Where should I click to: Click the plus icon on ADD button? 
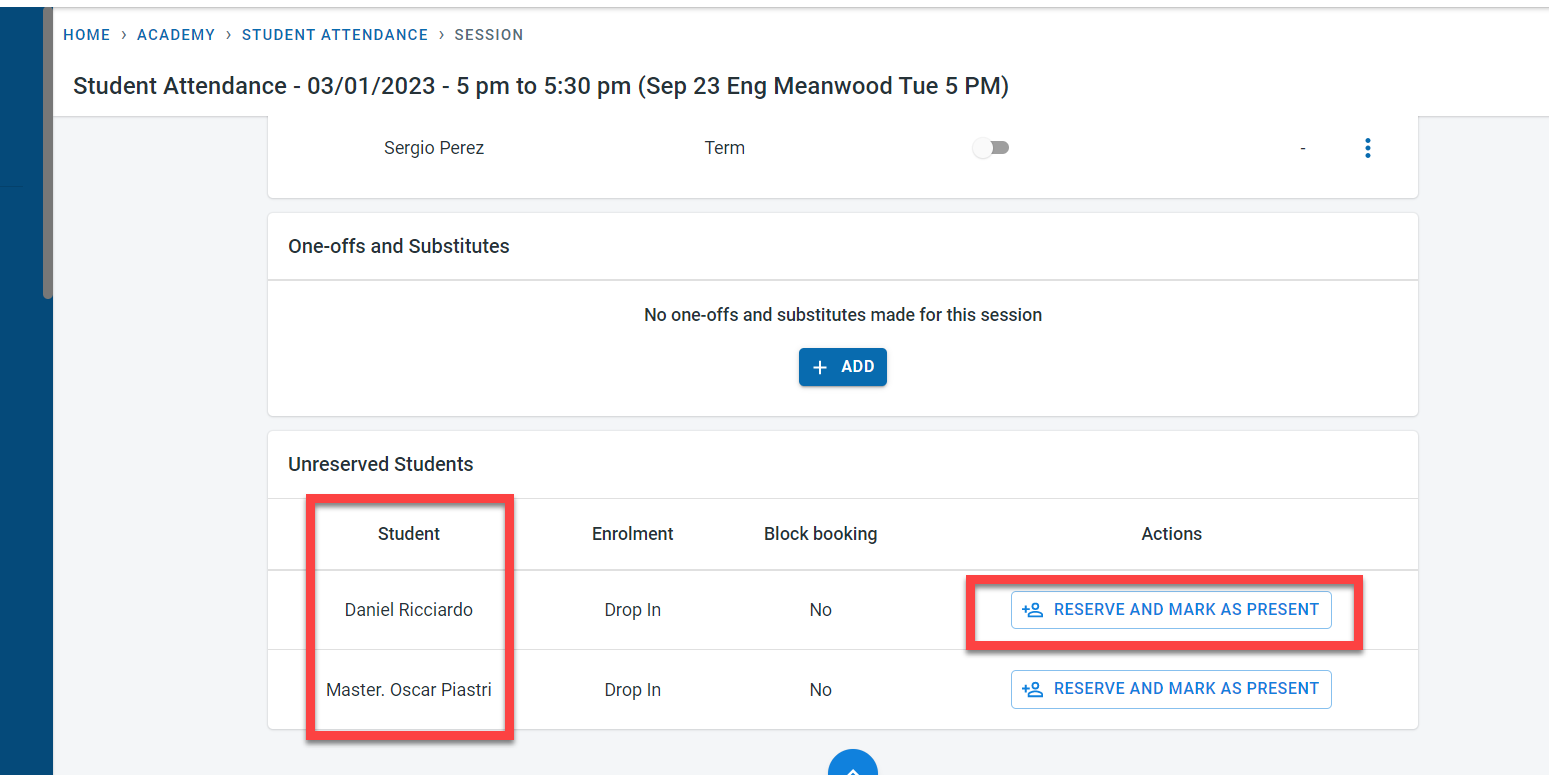820,367
